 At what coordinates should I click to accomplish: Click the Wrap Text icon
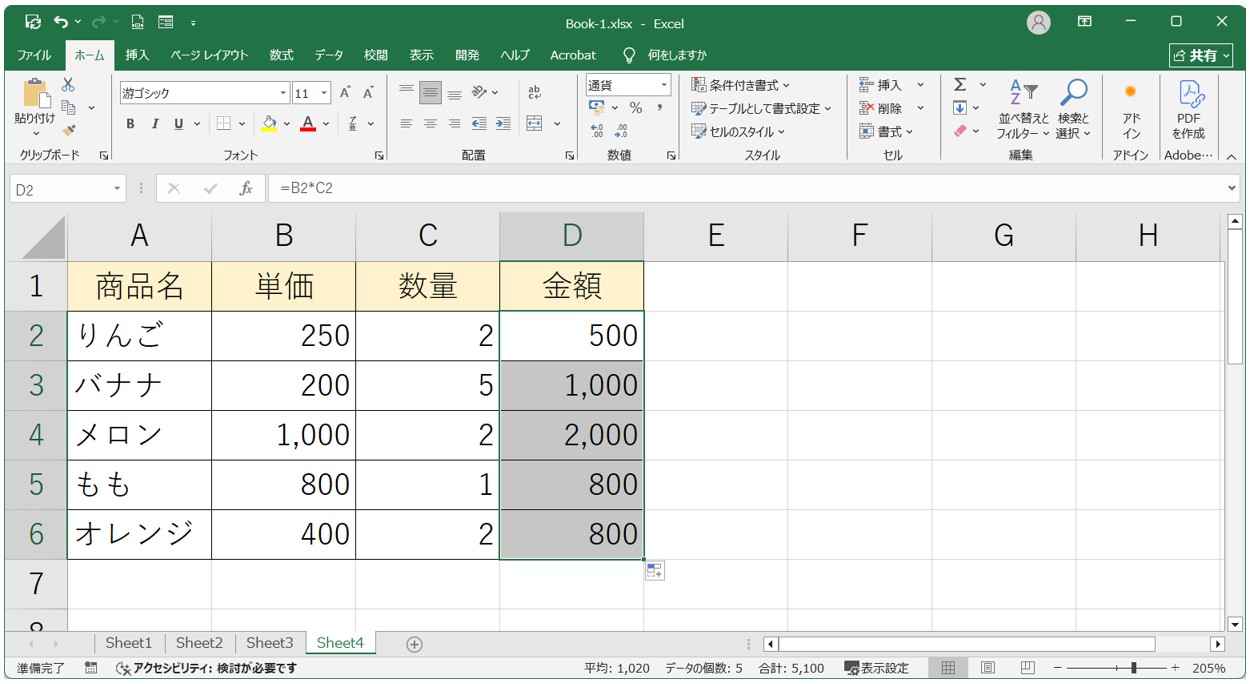tap(534, 93)
